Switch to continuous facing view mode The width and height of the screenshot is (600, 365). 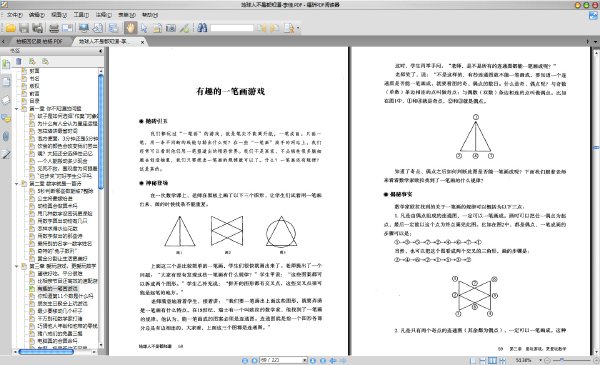502,360
